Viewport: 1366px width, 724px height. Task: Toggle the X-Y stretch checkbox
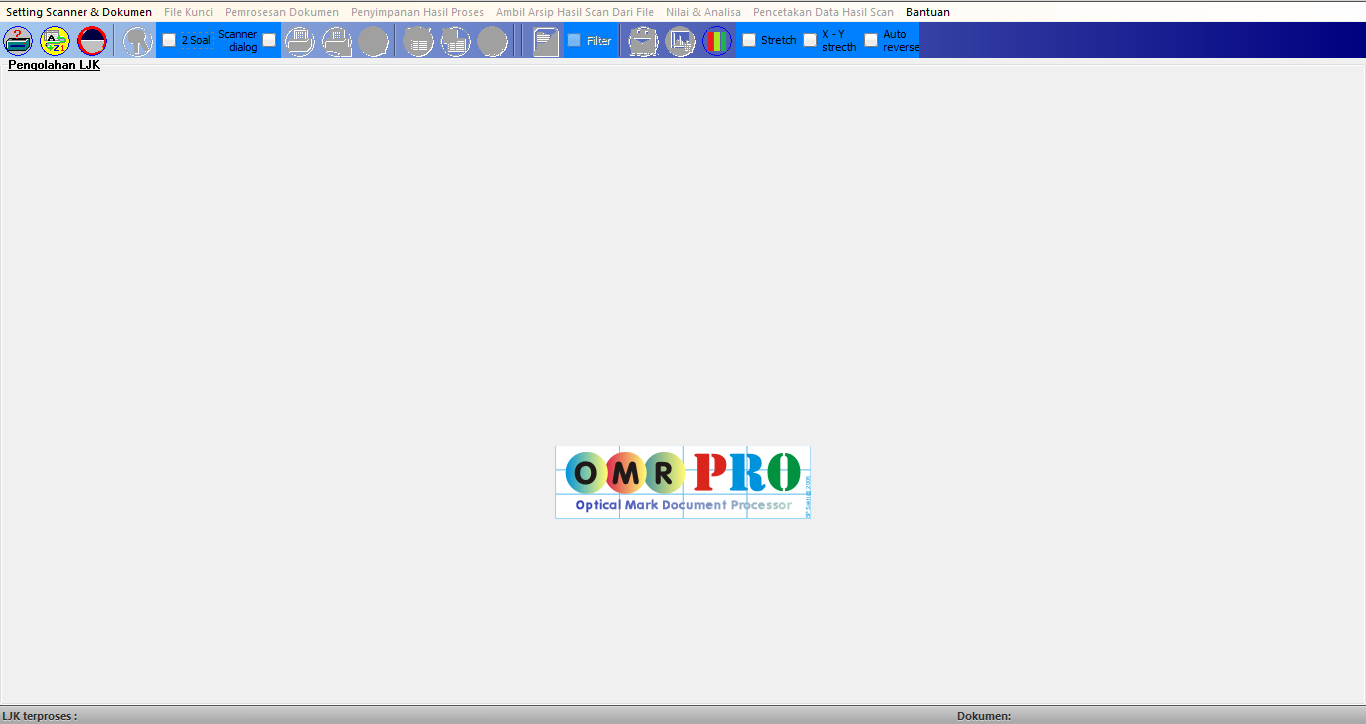pyautogui.click(x=810, y=39)
